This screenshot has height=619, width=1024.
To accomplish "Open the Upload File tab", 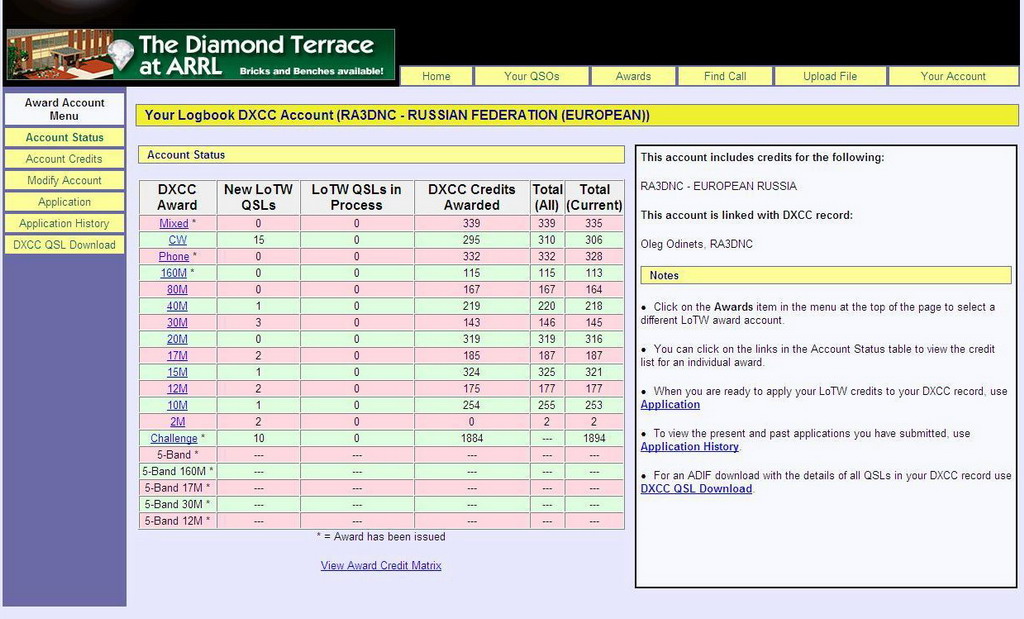I will [x=829, y=76].
